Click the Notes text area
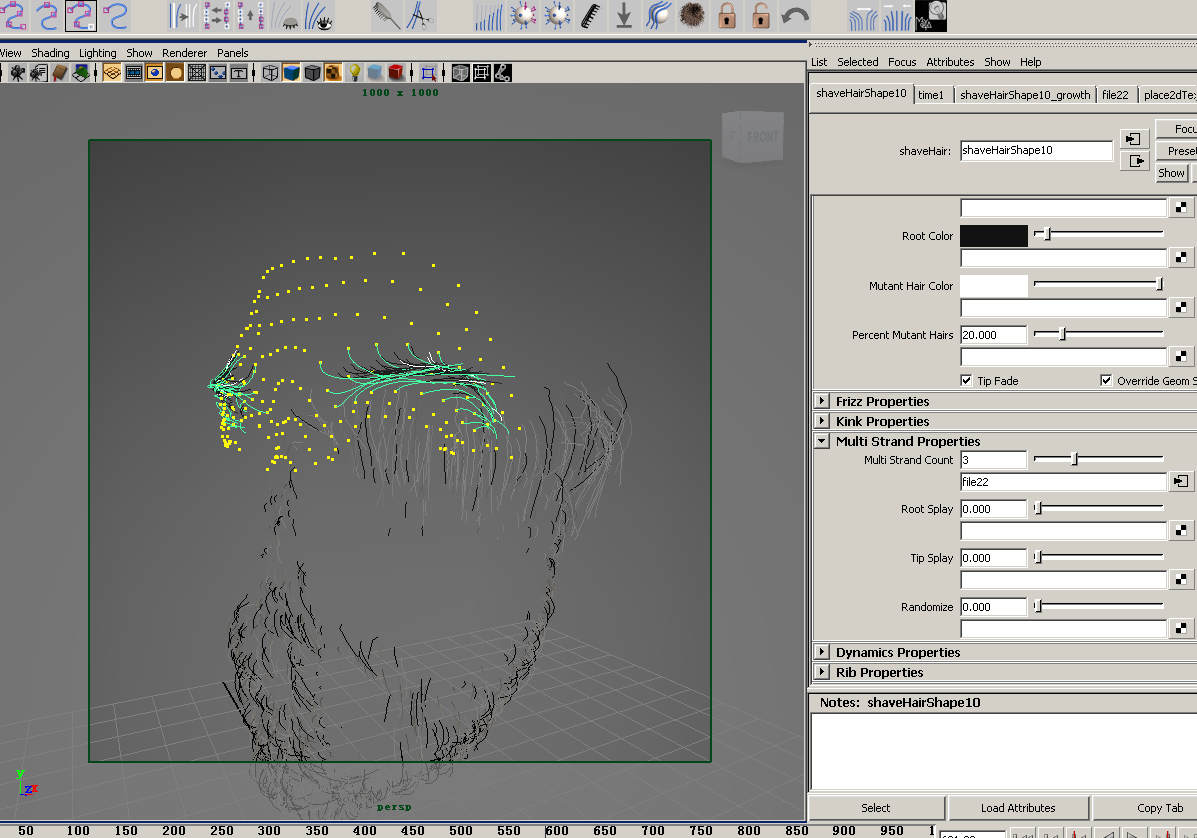The image size is (1197, 838). [x=1002, y=751]
